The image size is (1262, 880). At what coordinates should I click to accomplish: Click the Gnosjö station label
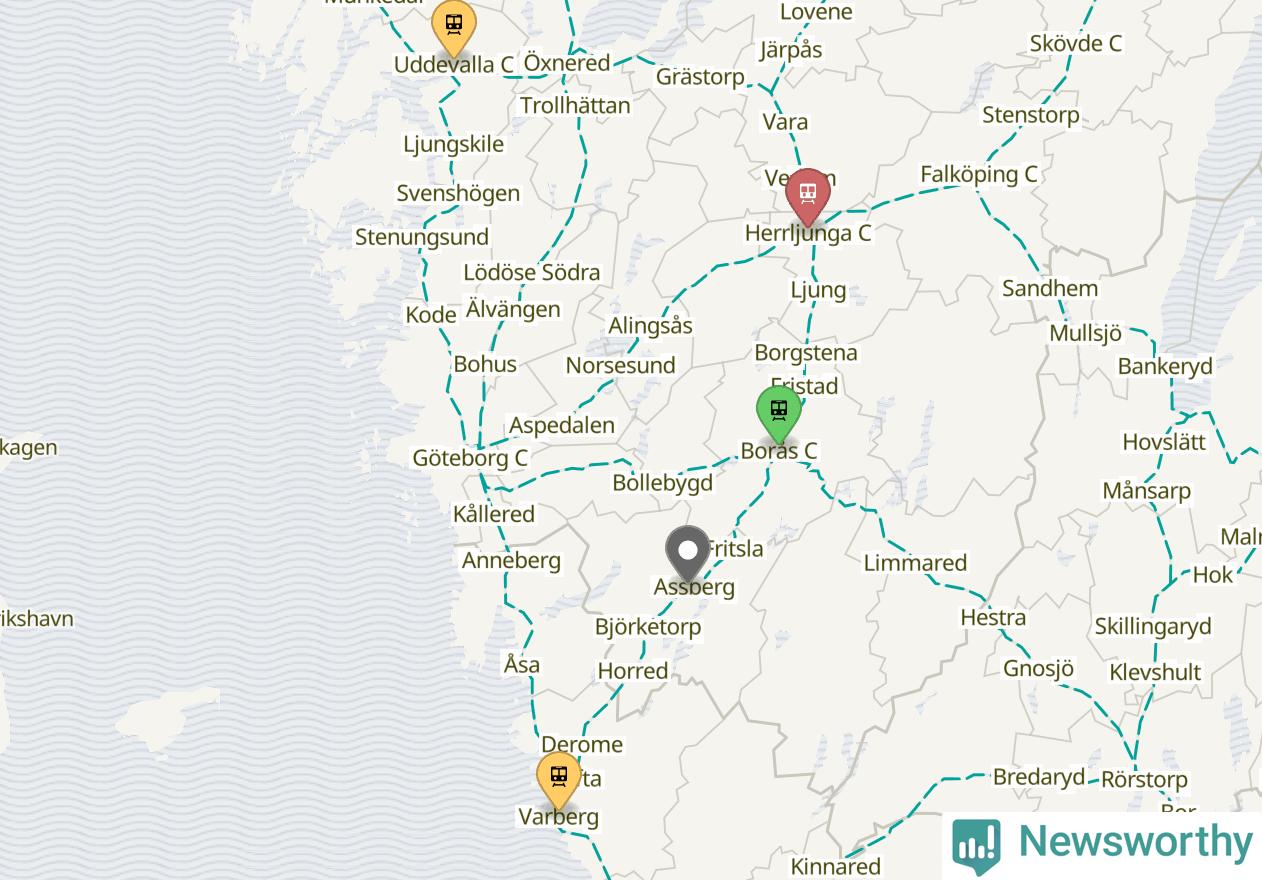[x=1038, y=668]
